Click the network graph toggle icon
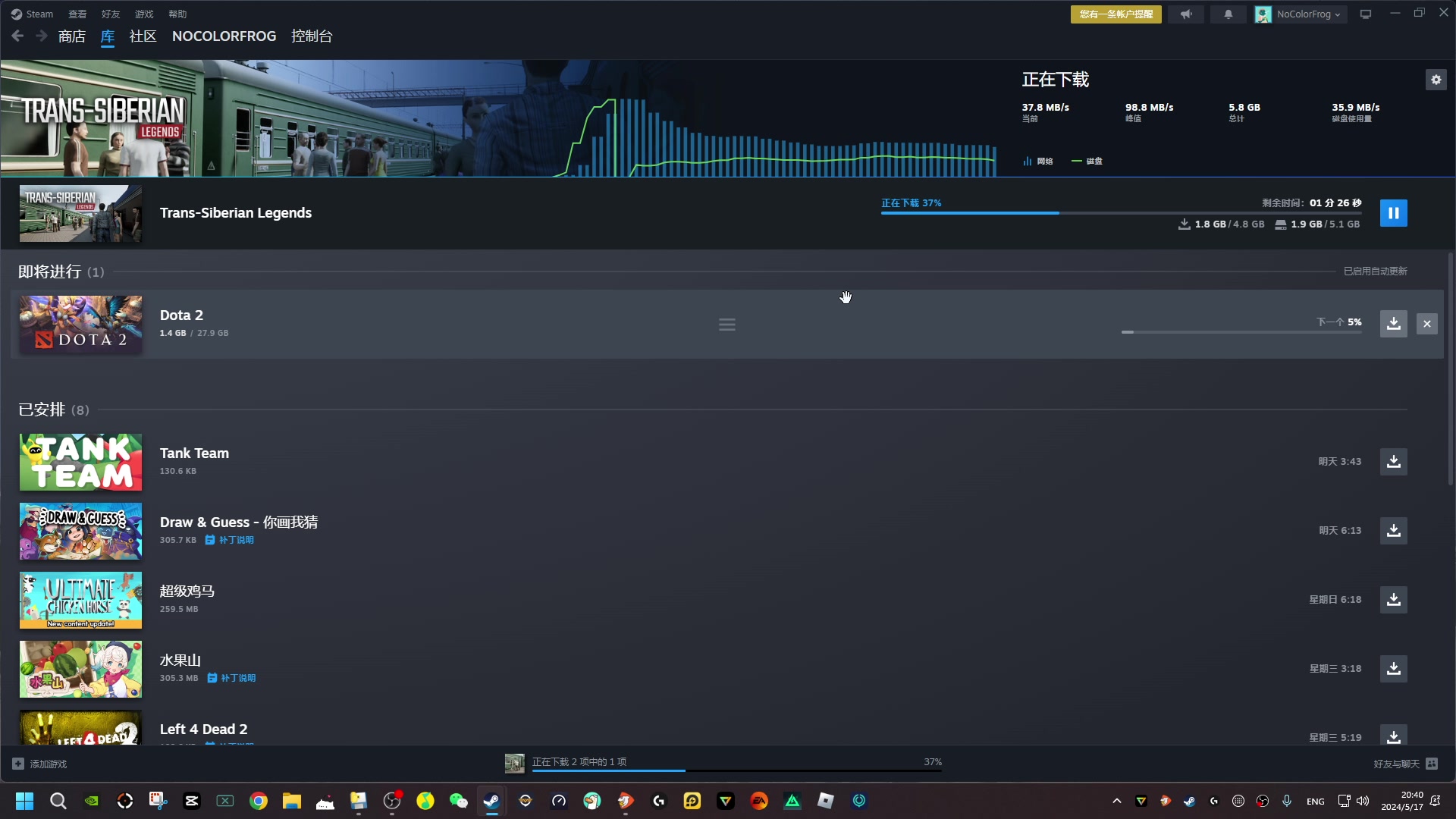This screenshot has width=1456, height=819. 1027,160
